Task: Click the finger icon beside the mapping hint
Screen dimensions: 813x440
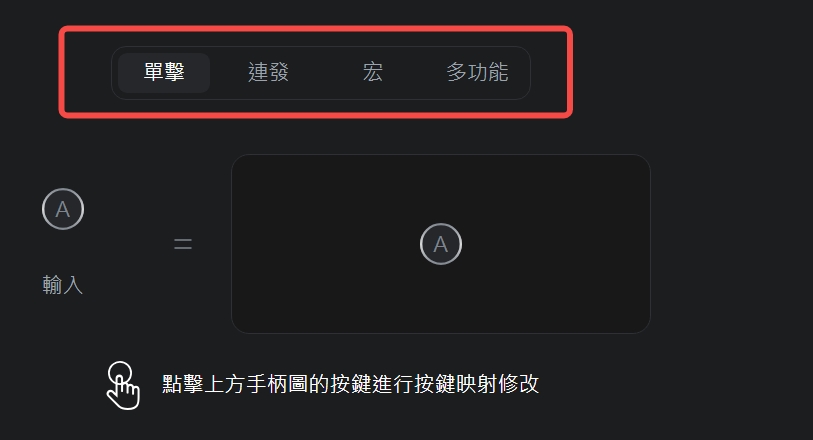Action: pos(123,386)
